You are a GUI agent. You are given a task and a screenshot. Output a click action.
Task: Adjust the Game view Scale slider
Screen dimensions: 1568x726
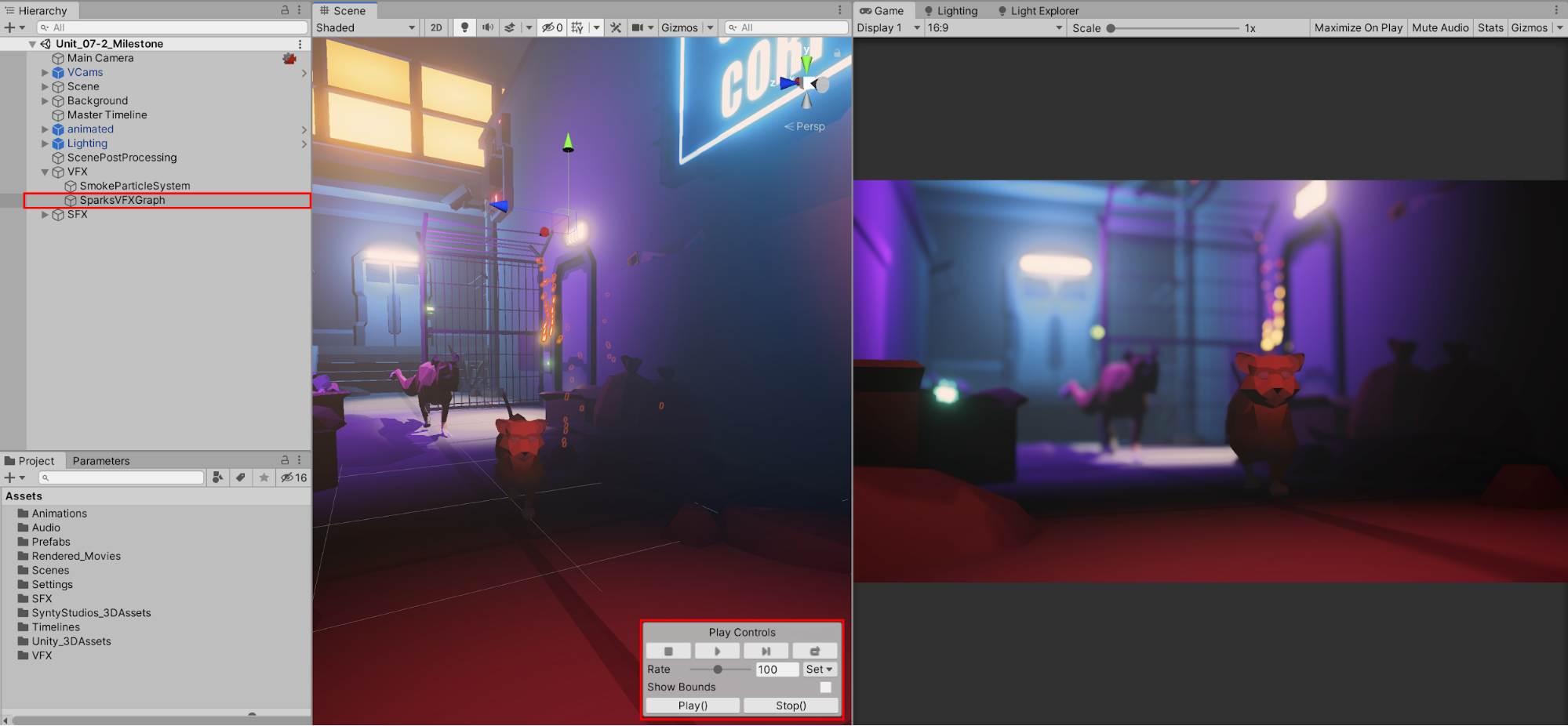[x=1173, y=28]
